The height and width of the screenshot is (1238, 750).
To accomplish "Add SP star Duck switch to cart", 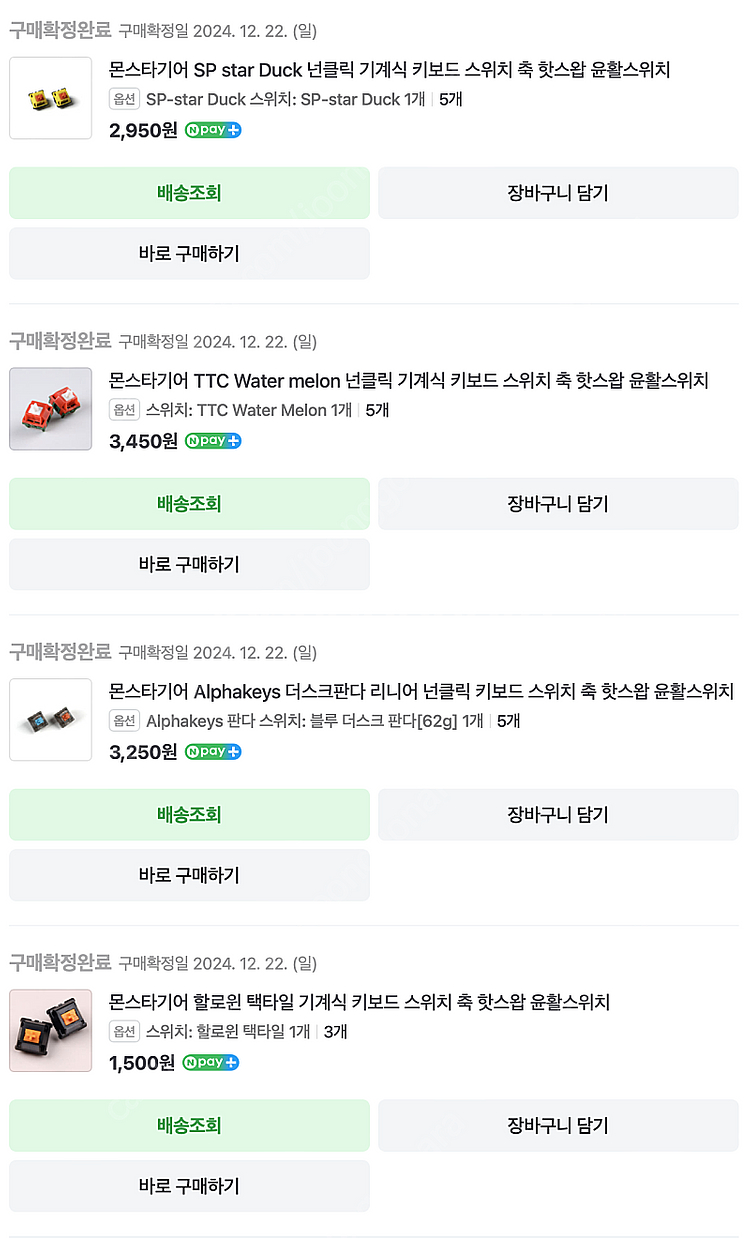I will coord(558,193).
